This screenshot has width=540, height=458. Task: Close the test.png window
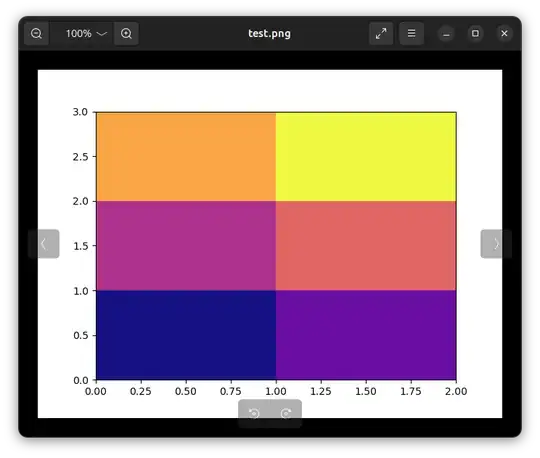click(x=504, y=33)
